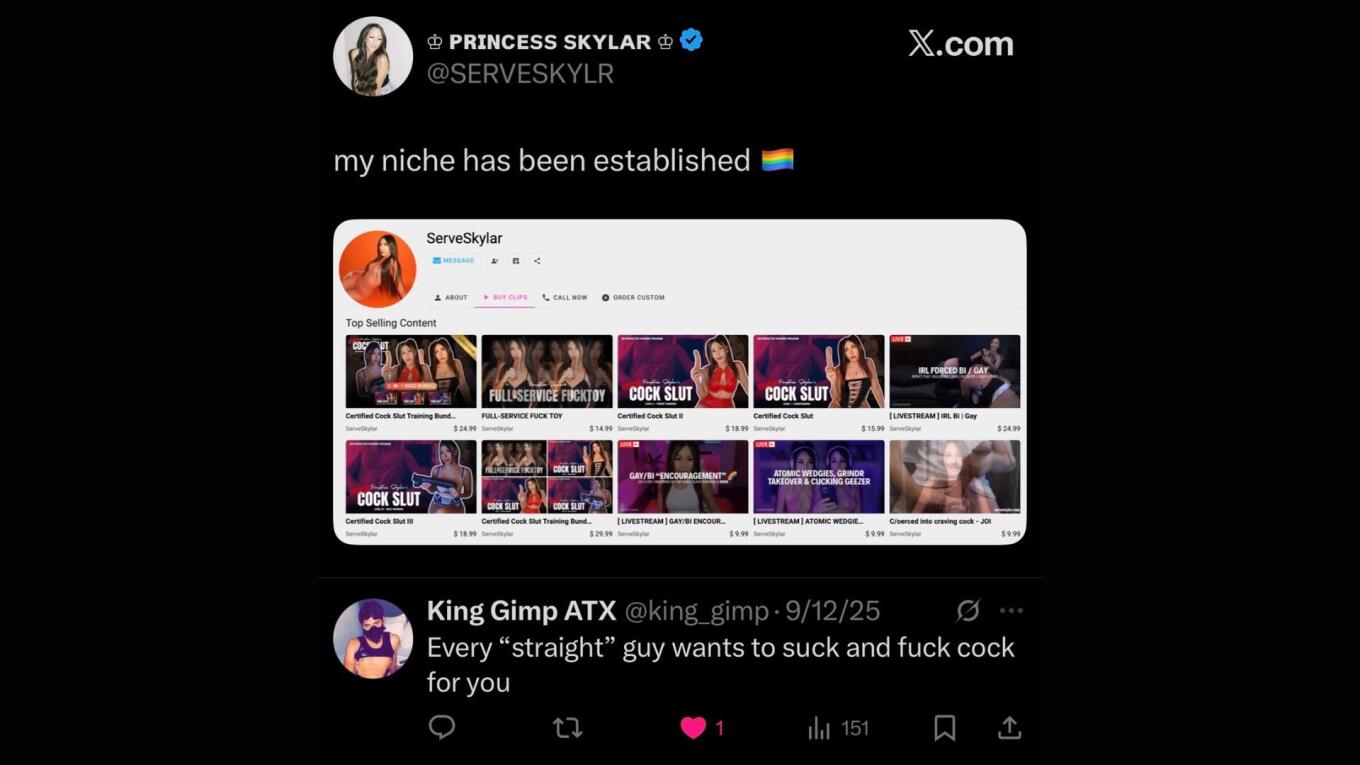Select the Call Now tab

(565, 297)
